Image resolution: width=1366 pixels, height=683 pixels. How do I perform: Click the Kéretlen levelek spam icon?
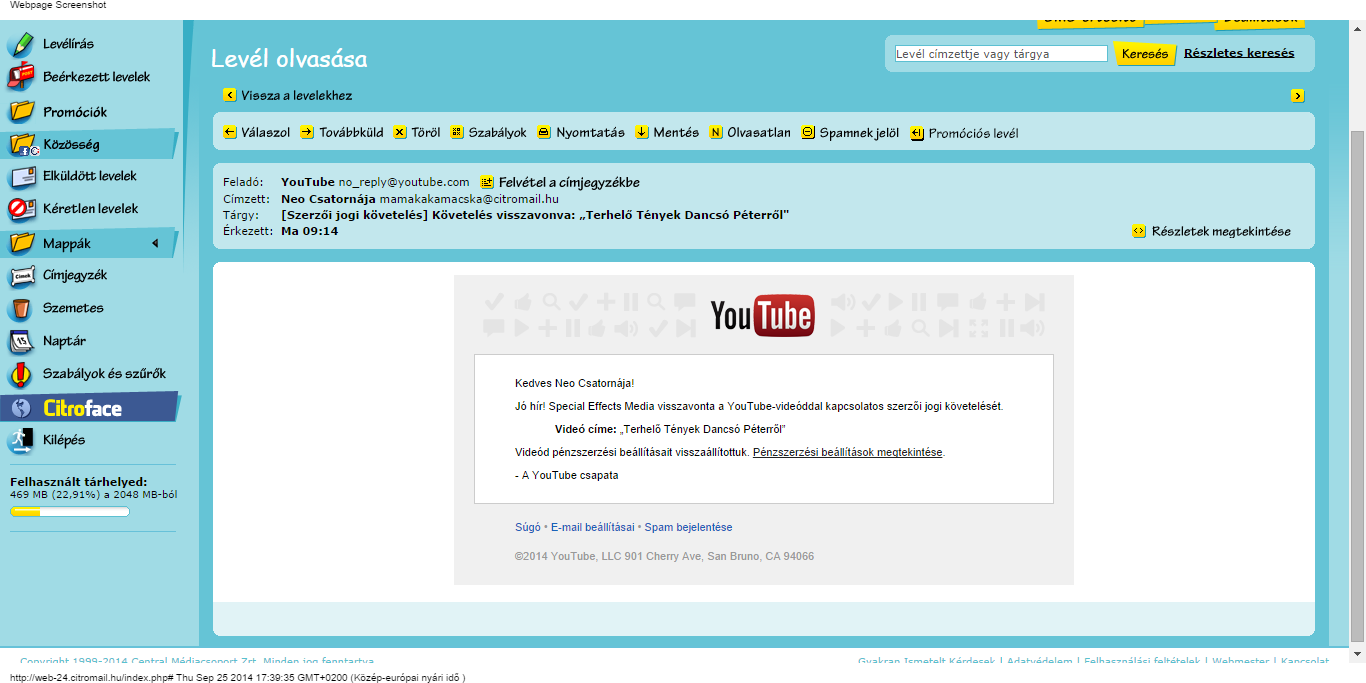click(x=21, y=209)
